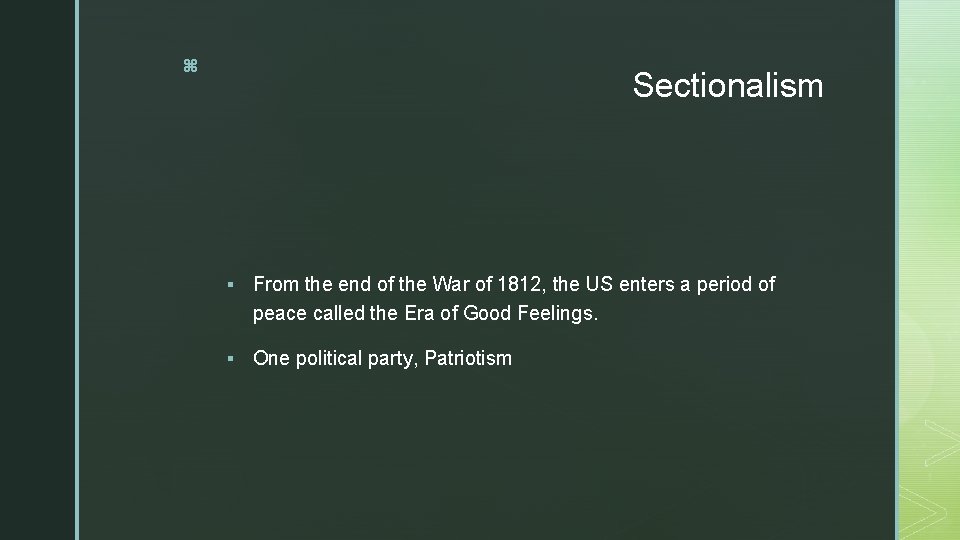Click the thin light-blue line left of the slide content
The height and width of the screenshot is (540, 960).
tap(78, 270)
